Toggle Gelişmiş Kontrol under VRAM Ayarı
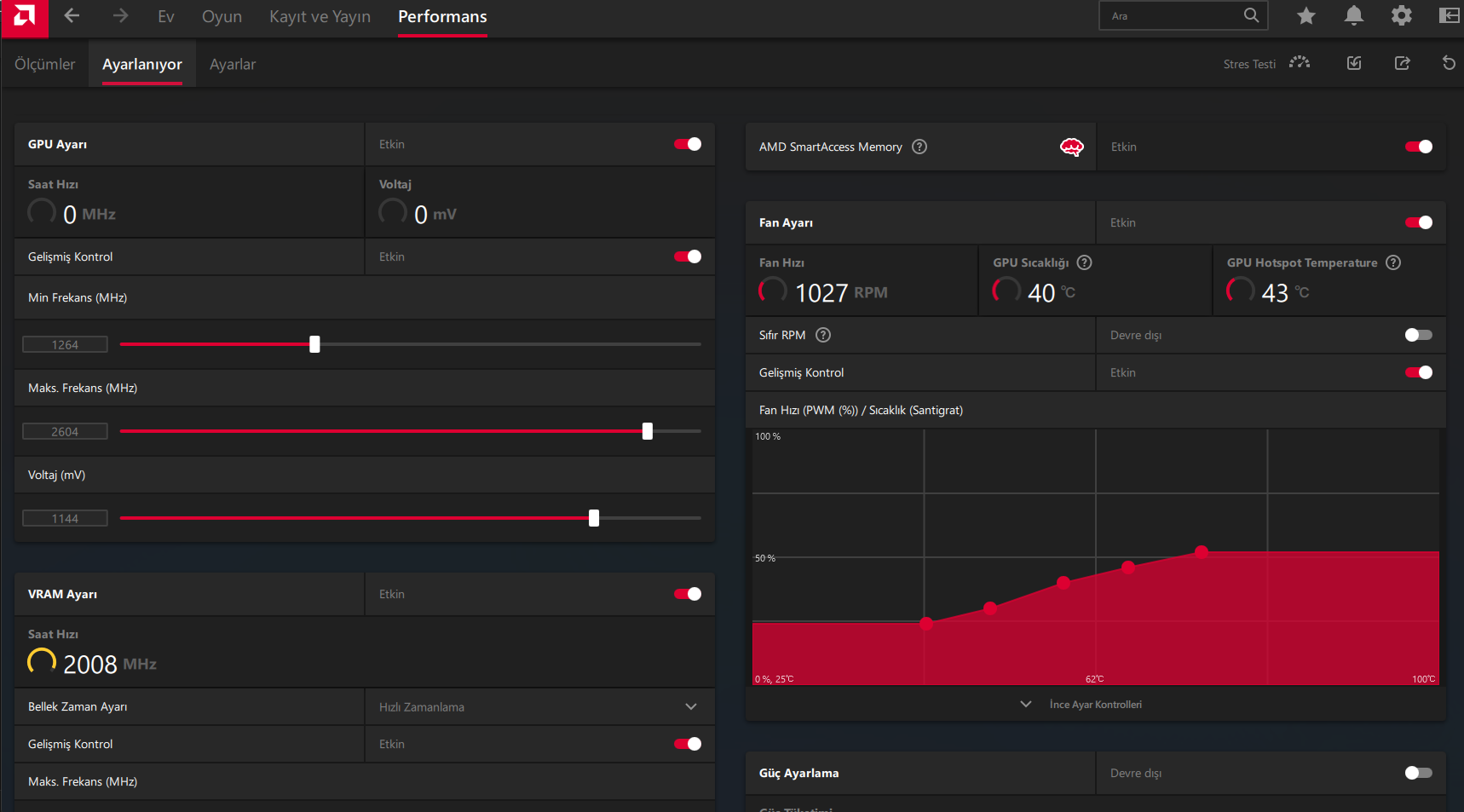The width and height of the screenshot is (1464, 812). (688, 744)
